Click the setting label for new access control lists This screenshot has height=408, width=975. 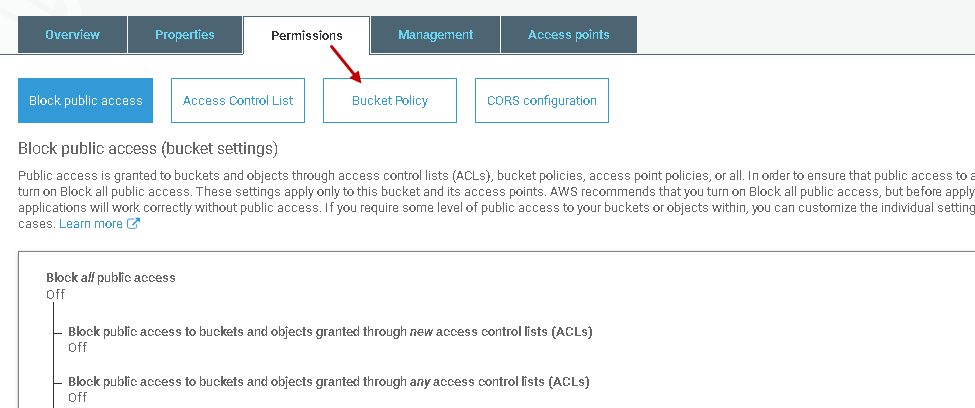pos(330,331)
